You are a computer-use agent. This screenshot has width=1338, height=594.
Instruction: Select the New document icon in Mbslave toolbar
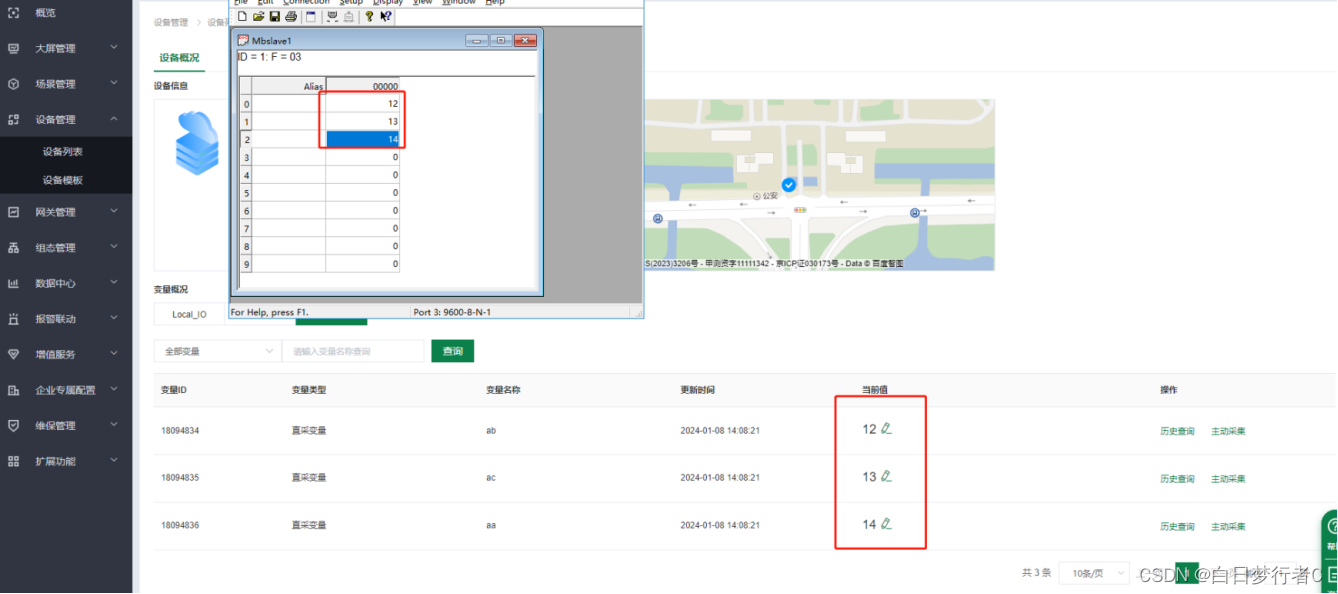[x=242, y=16]
